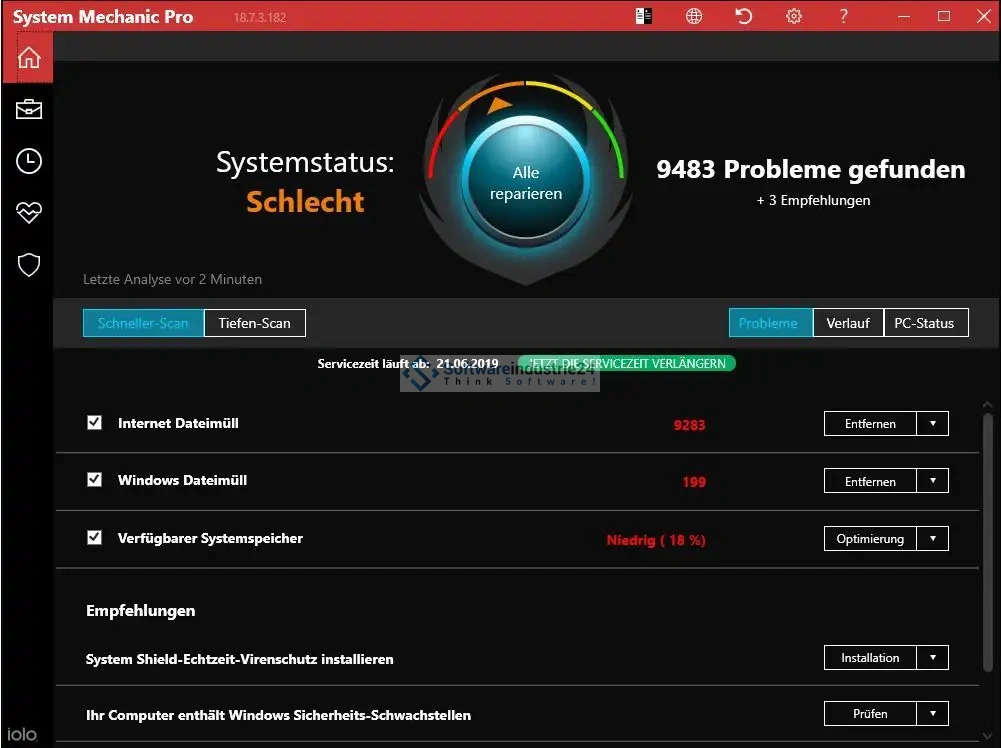Toggle the Verfügbarer Systemspeicher checkbox
Screen dimensions: 1001x748
[x=95, y=538]
